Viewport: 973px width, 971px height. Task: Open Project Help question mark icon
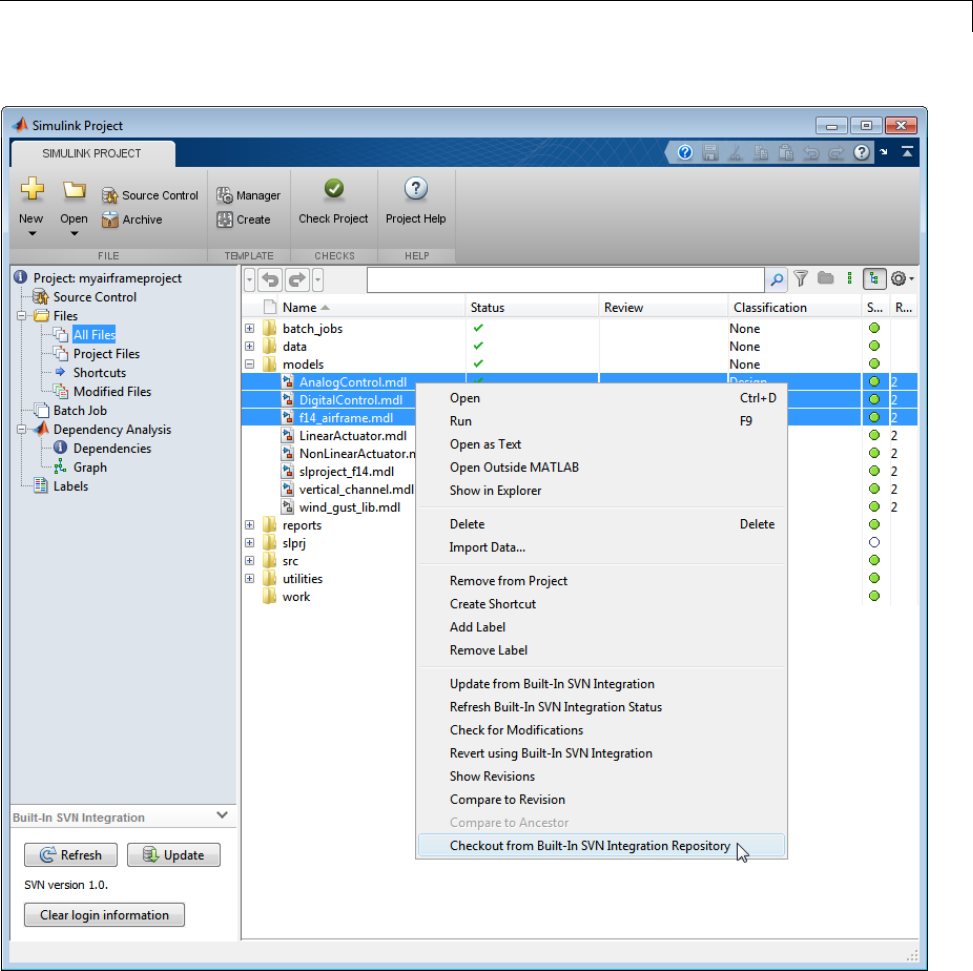pos(416,189)
